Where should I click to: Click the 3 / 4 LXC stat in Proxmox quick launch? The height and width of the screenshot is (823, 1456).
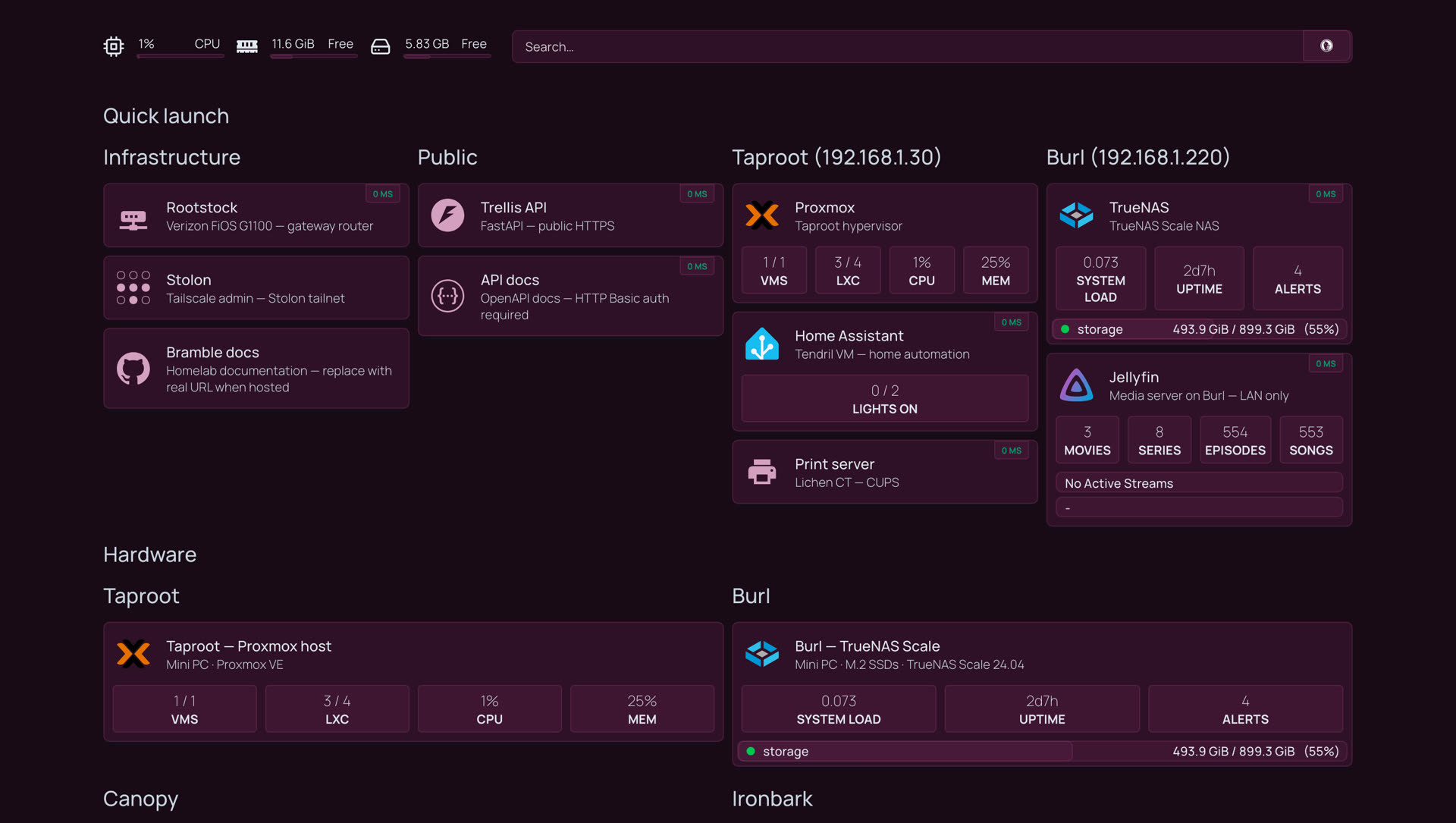(848, 271)
